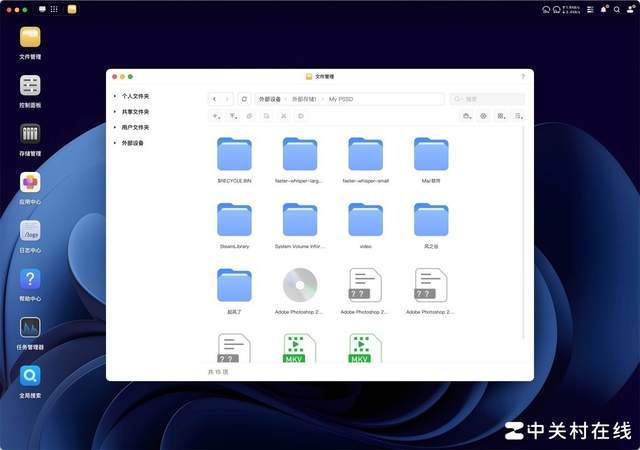
Task: Expand the 共享文件夹 tree arrow
Action: [x=115, y=111]
